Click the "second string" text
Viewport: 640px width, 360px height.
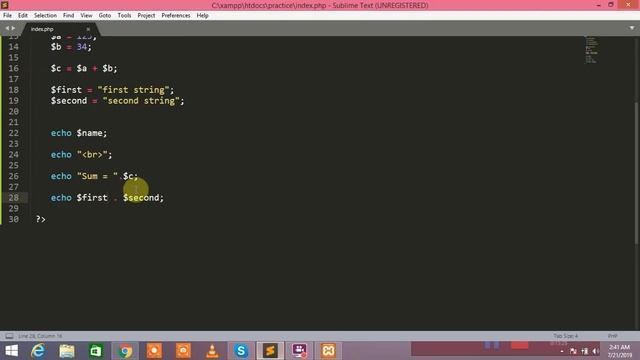tap(141, 101)
